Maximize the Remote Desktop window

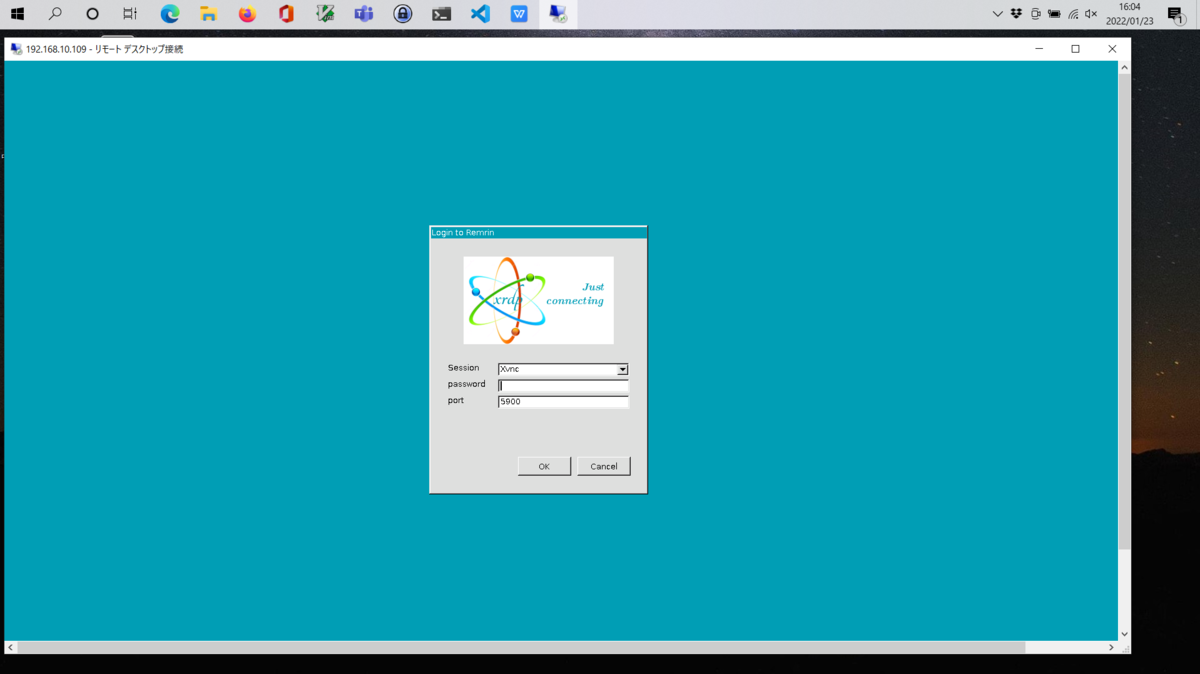click(x=1076, y=49)
